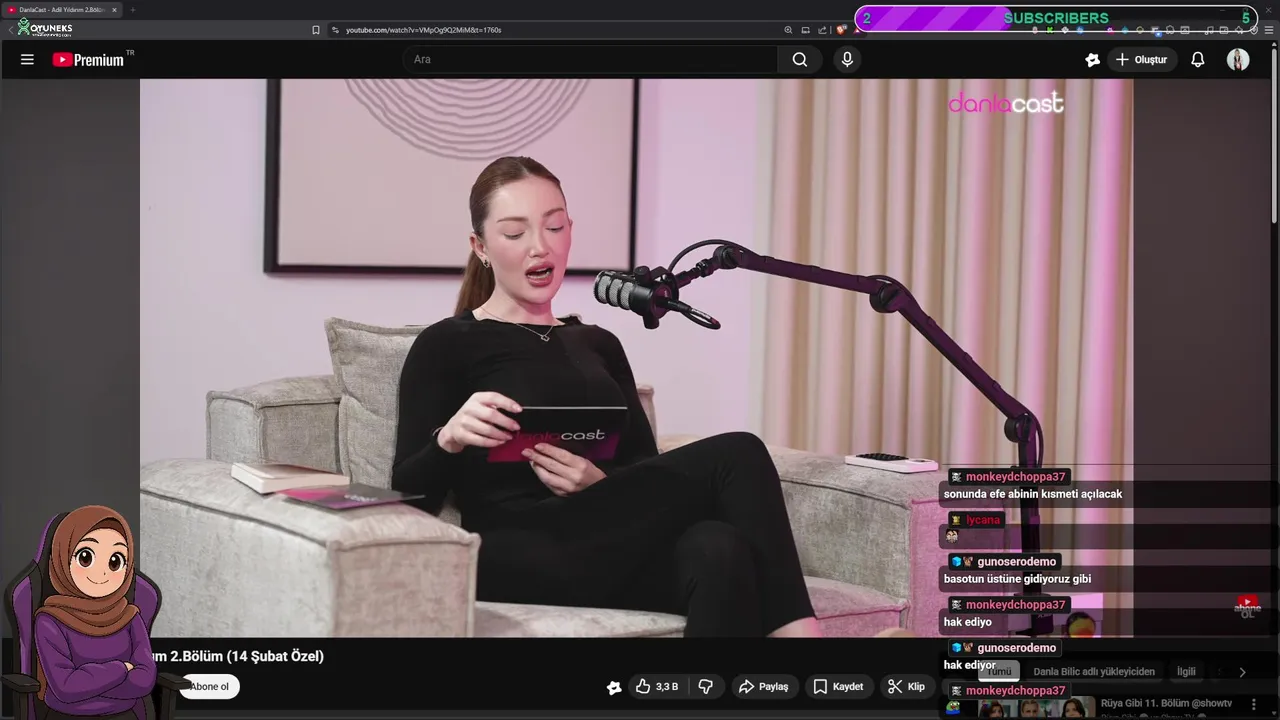Click the picture-in-picture icon in address bar
Screen dimensions: 1280x720
(806, 30)
